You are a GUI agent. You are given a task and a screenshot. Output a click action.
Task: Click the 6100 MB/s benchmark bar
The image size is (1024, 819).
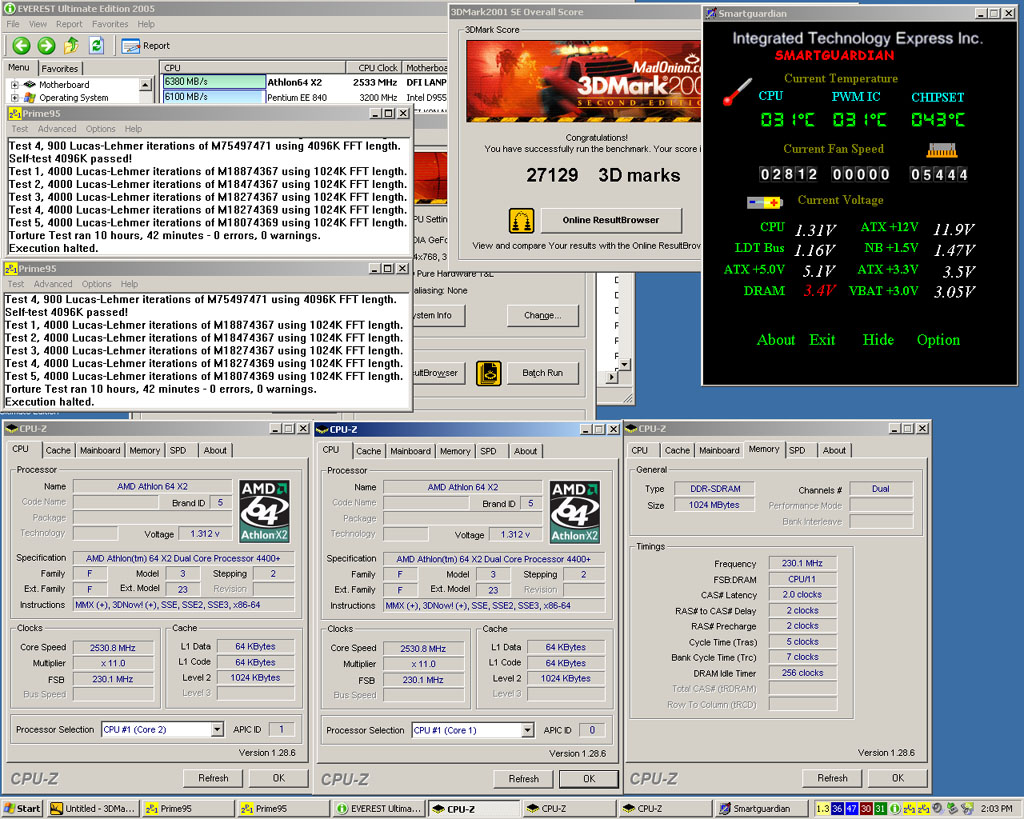tap(214, 97)
